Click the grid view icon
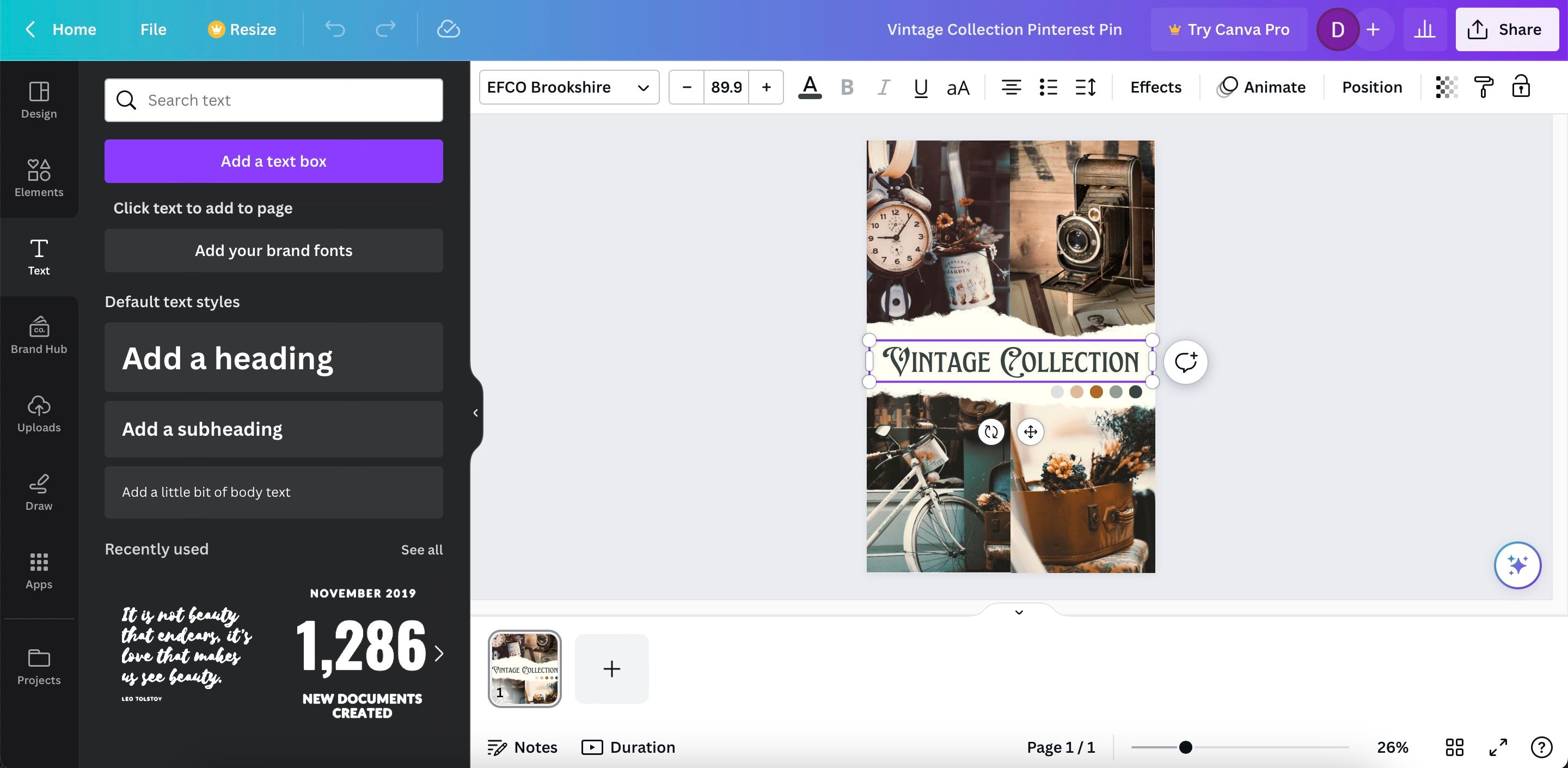The width and height of the screenshot is (1568, 768). coord(1454,747)
